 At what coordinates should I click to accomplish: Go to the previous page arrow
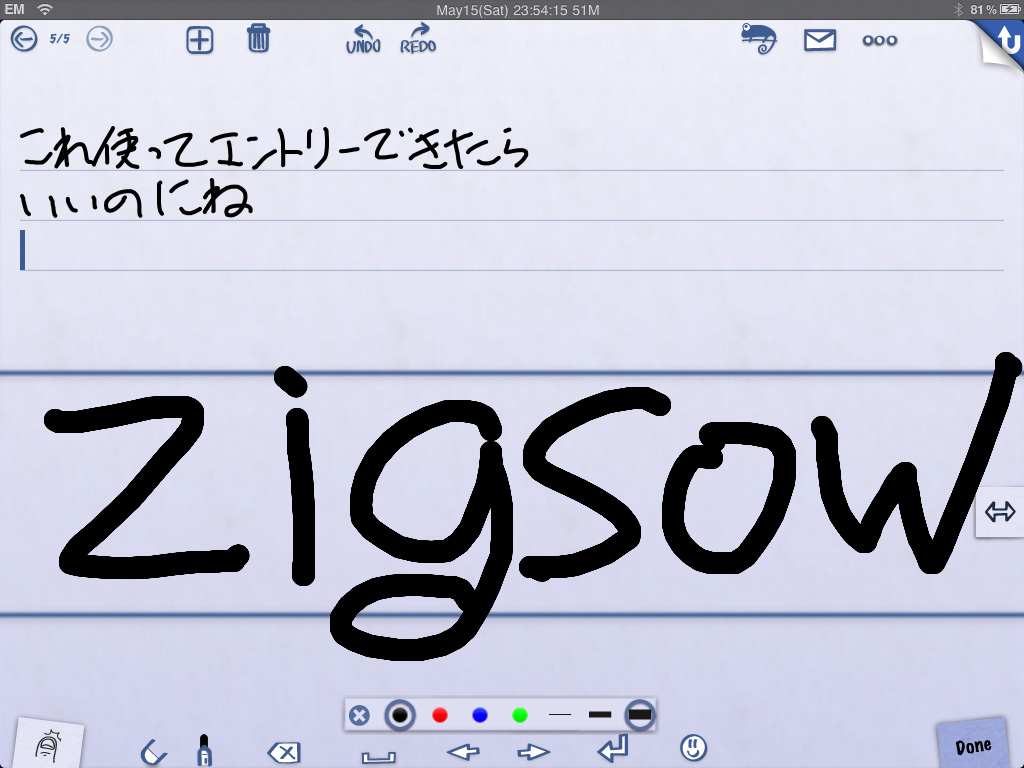tap(24, 39)
